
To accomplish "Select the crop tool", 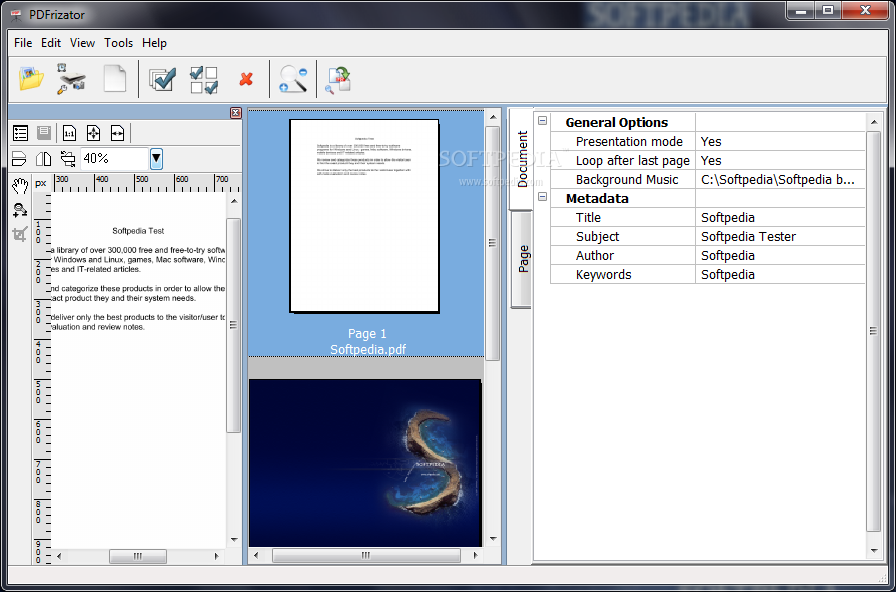I will click(20, 234).
